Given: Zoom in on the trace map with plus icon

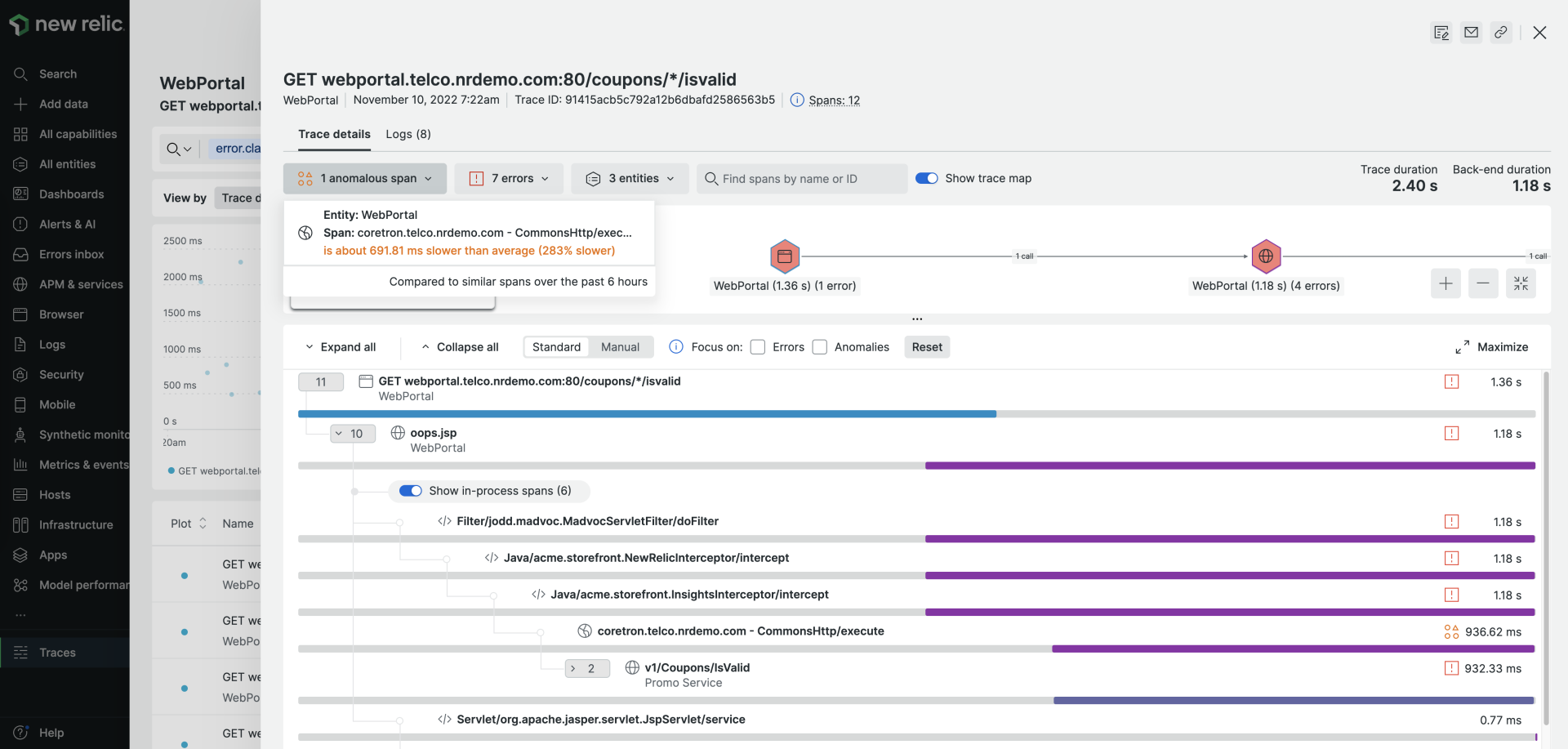Looking at the screenshot, I should [1445, 283].
